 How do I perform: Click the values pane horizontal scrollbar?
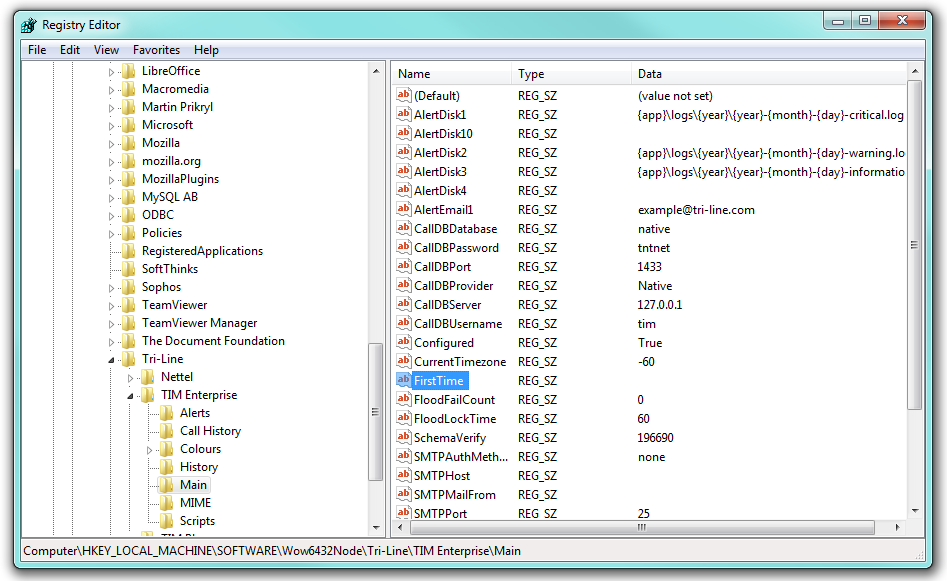(x=640, y=527)
